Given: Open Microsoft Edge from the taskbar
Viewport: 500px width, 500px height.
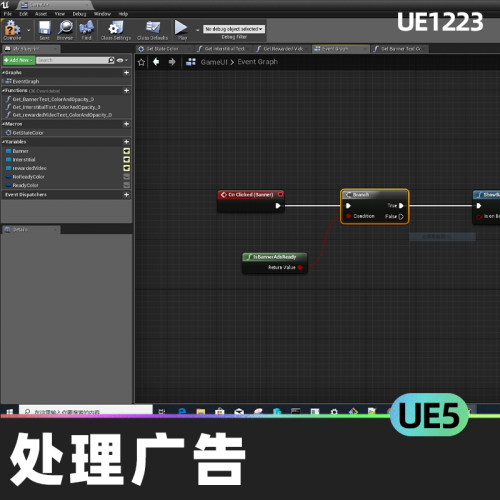Looking at the screenshot, I should [x=182, y=412].
